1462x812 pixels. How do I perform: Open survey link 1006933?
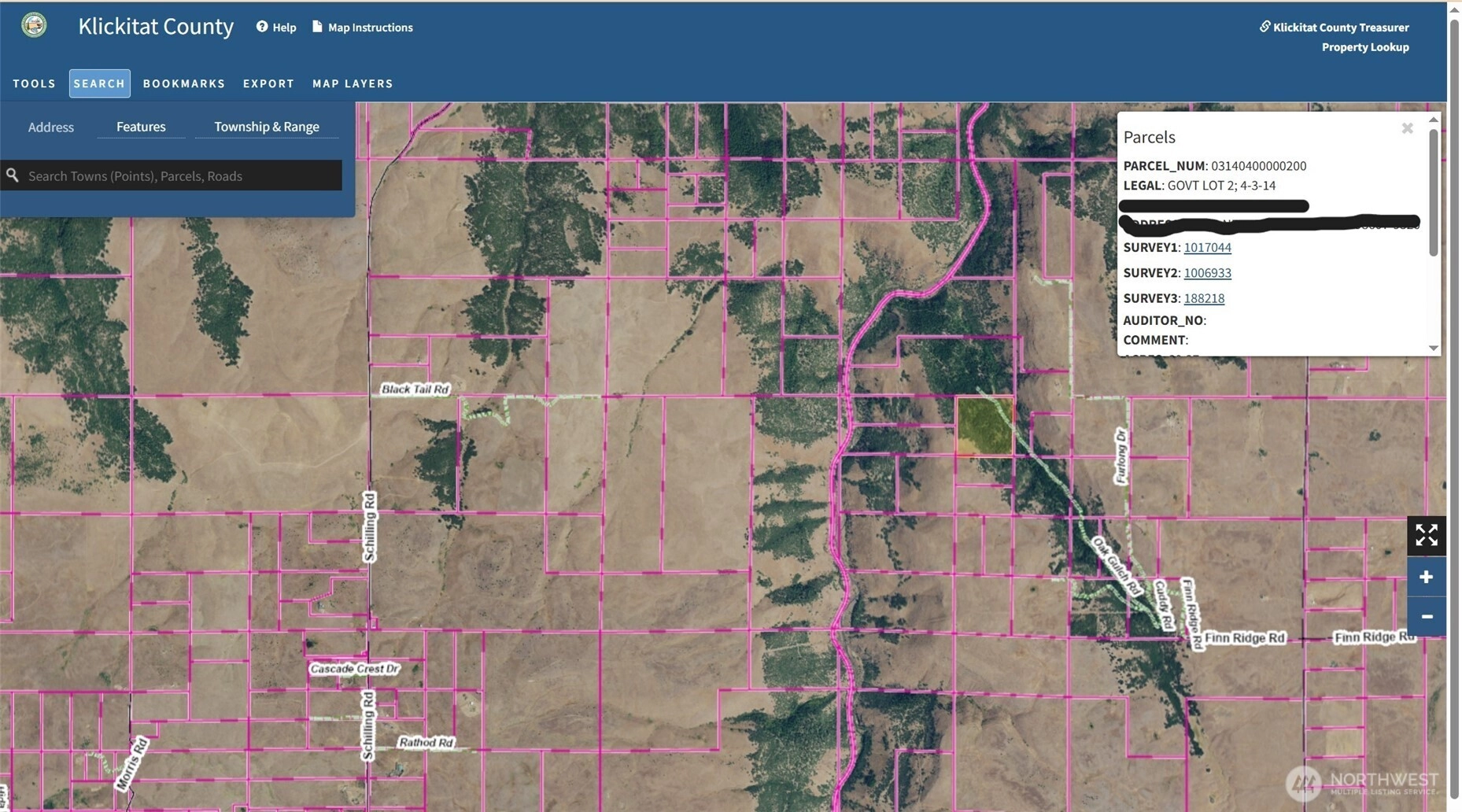pos(1207,273)
